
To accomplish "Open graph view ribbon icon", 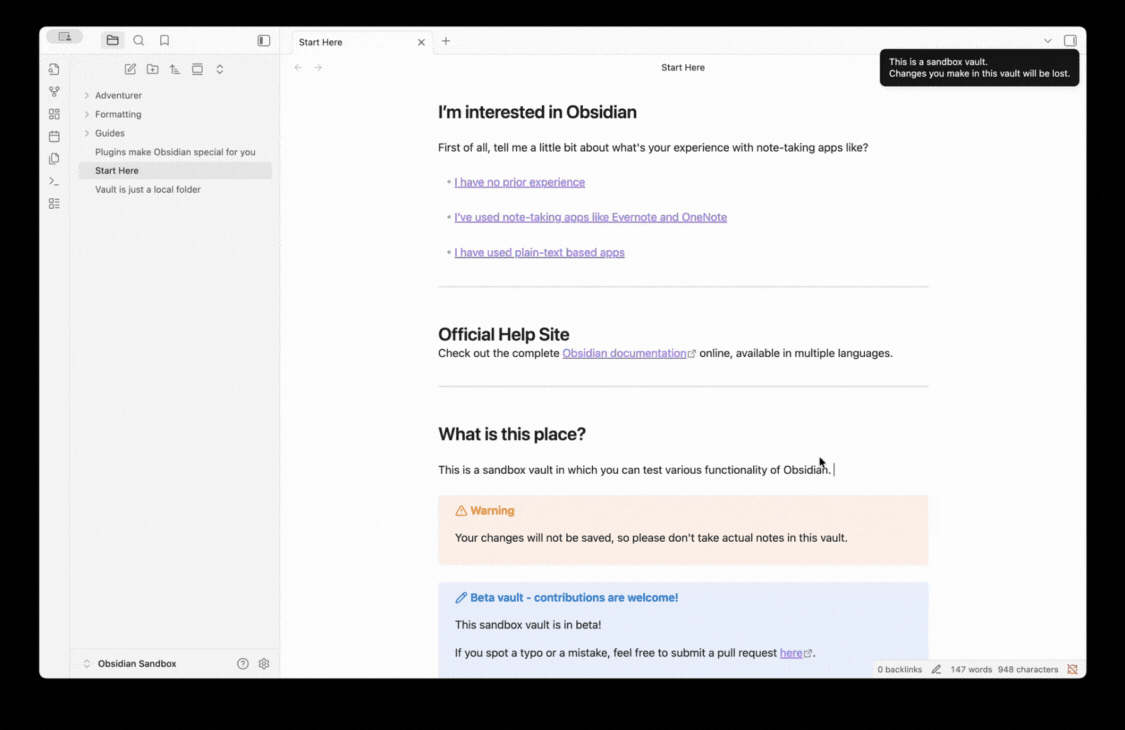I will [54, 92].
